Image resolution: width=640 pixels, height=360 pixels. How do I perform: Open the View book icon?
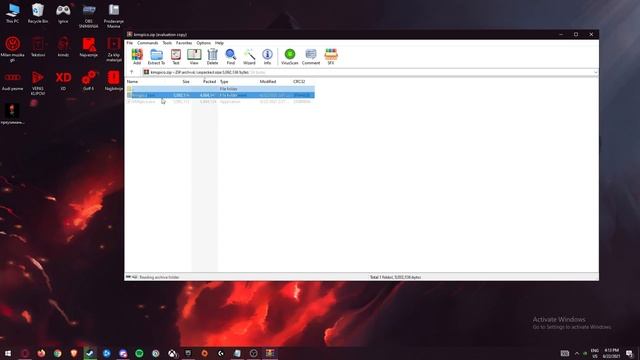pyautogui.click(x=194, y=56)
